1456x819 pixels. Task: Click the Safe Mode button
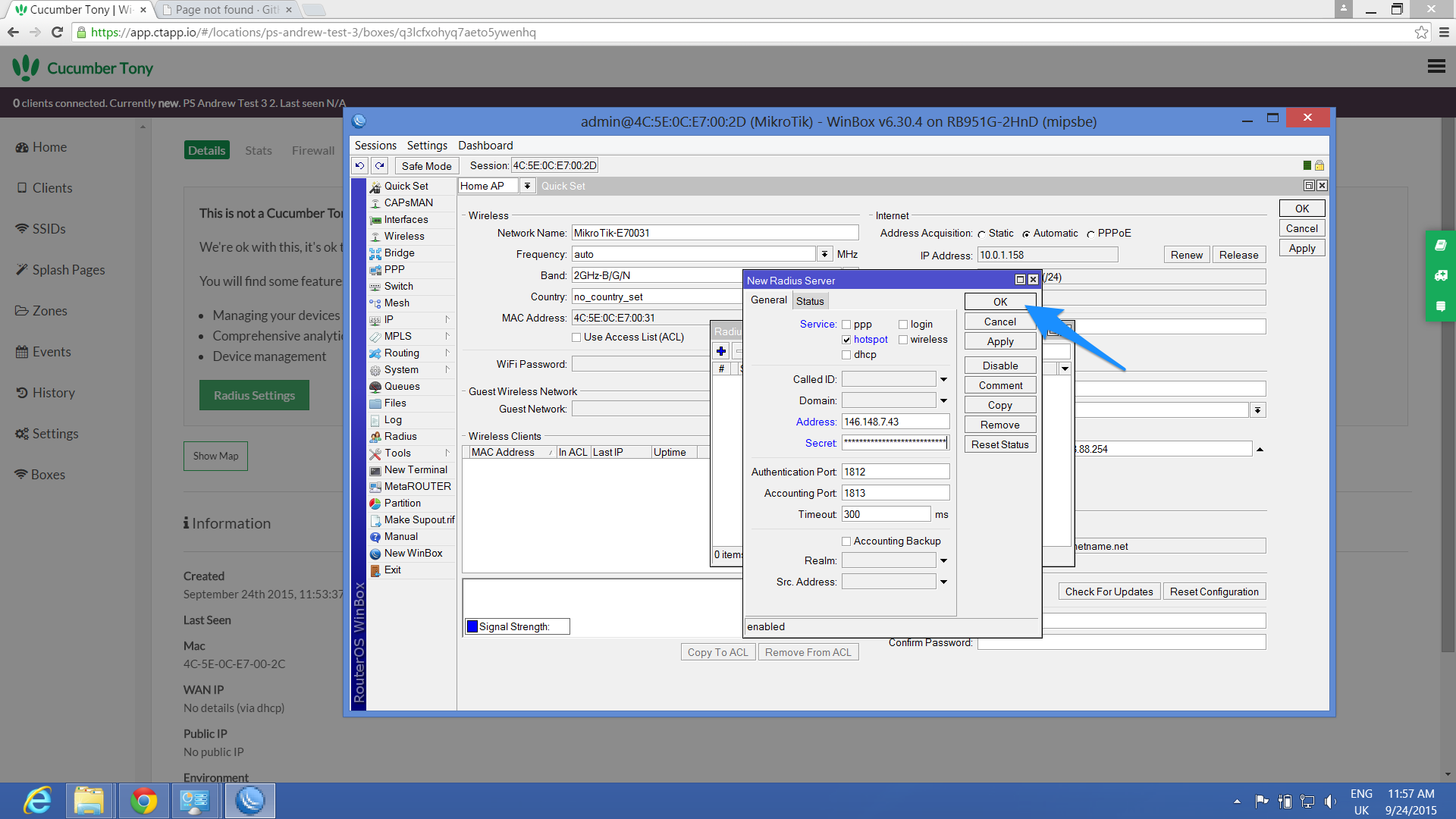point(426,166)
